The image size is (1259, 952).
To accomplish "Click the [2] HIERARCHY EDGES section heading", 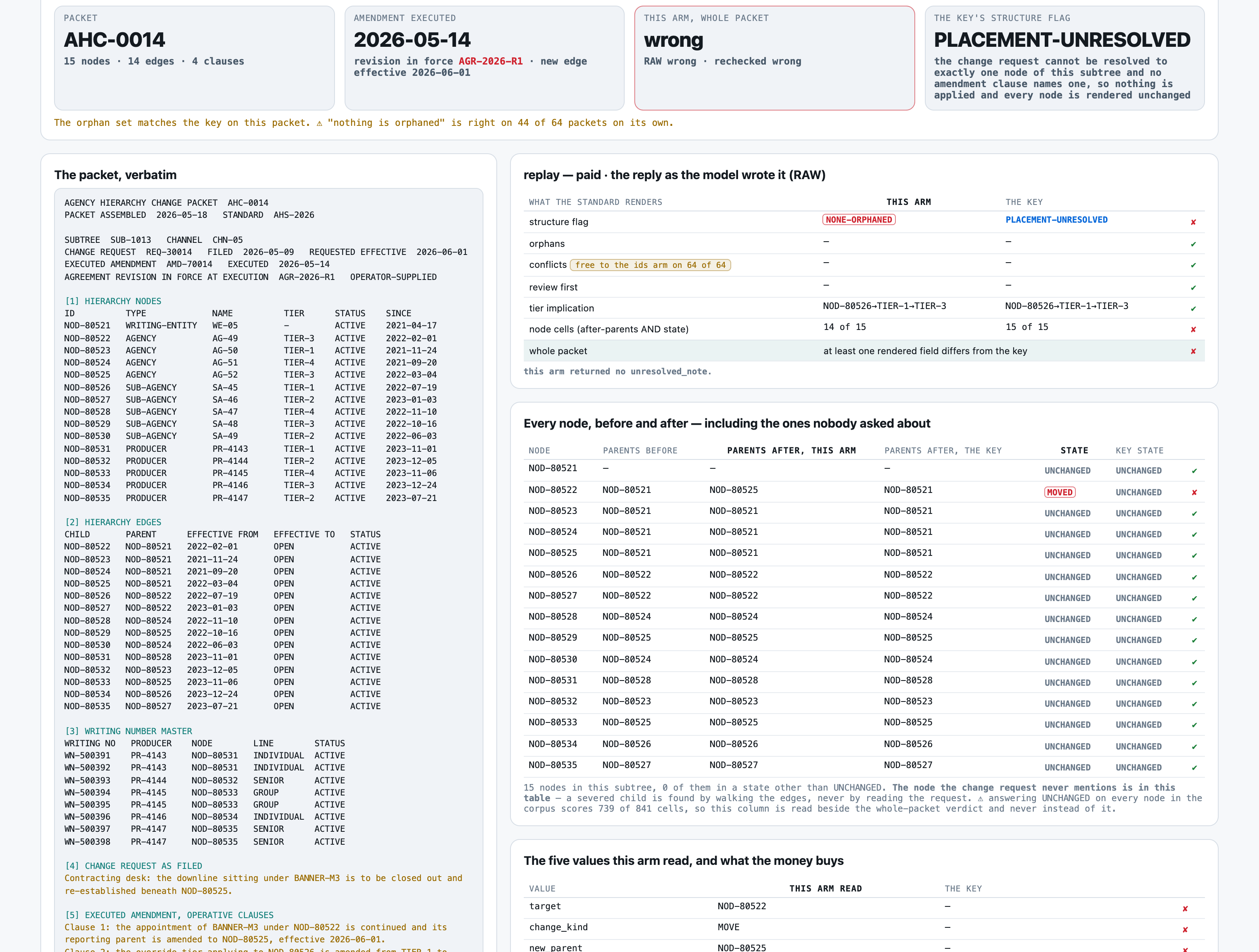I will click(x=113, y=522).
